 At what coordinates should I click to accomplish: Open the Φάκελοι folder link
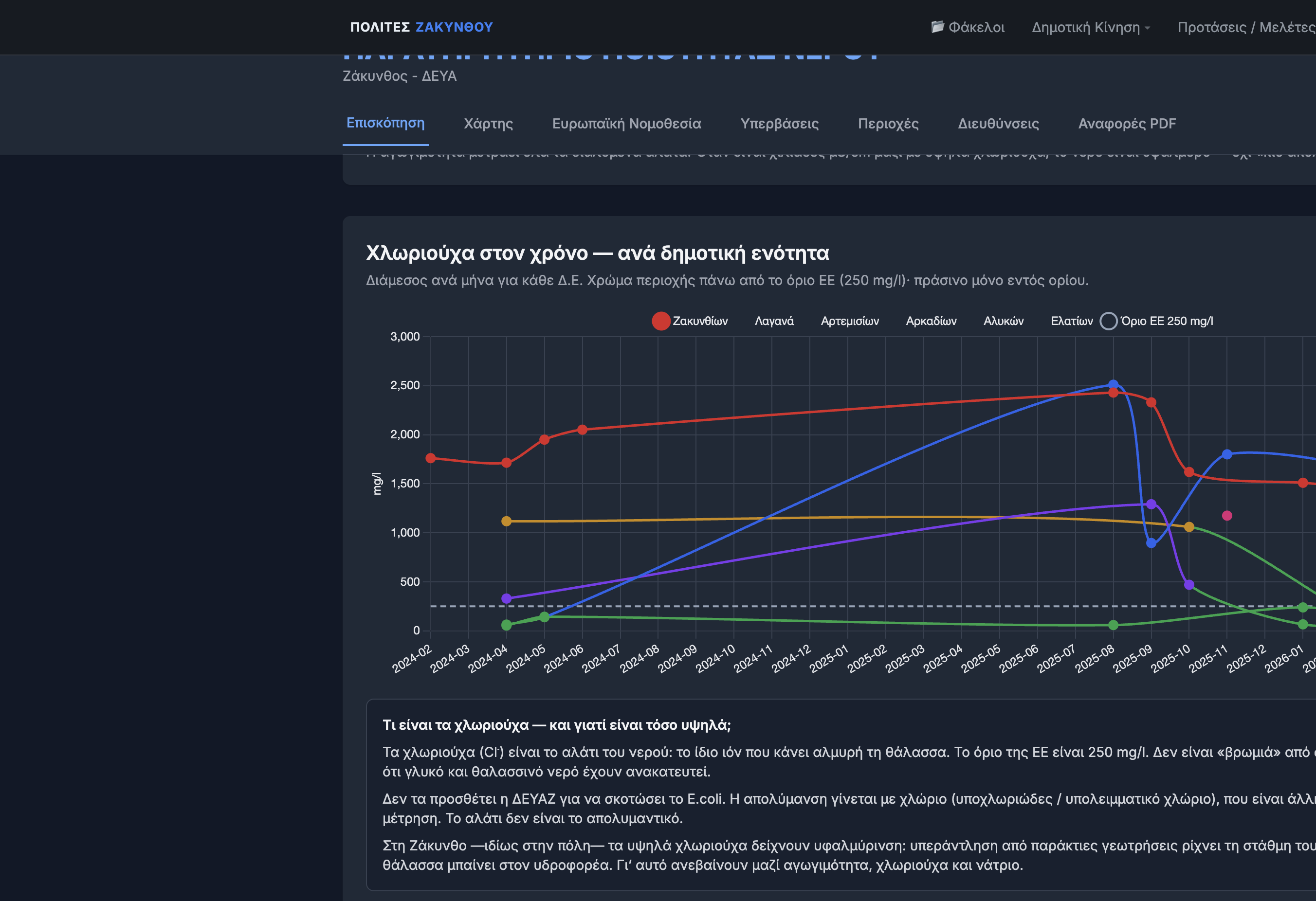tap(968, 27)
